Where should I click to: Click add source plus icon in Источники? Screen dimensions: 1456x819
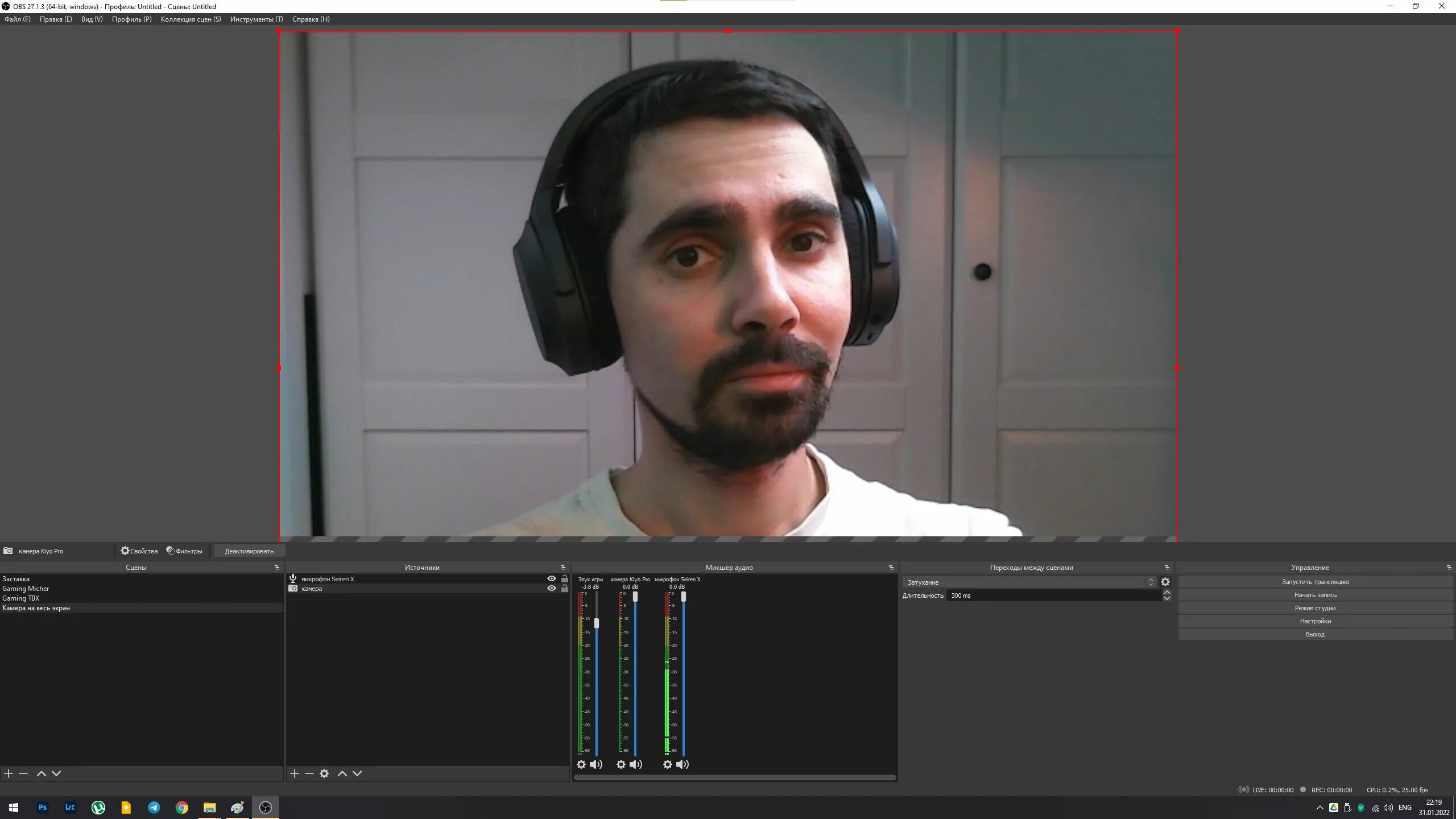pos(294,773)
